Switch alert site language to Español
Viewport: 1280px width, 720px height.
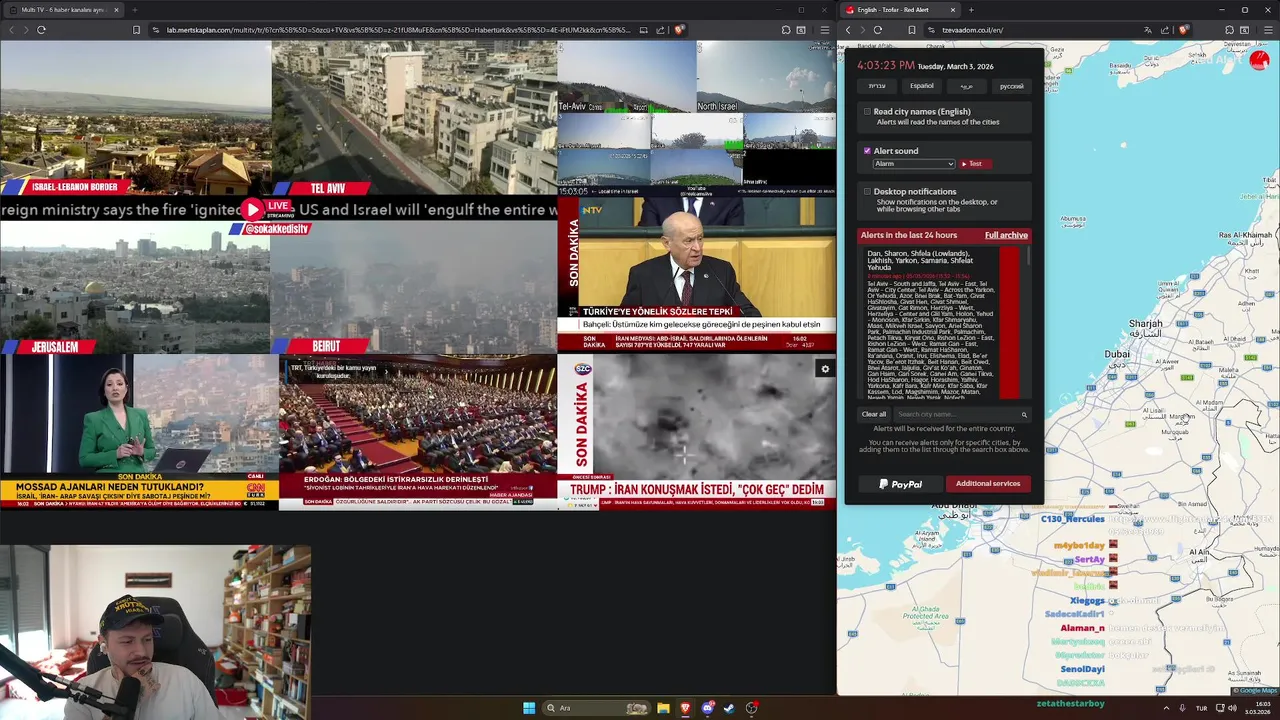tap(921, 86)
